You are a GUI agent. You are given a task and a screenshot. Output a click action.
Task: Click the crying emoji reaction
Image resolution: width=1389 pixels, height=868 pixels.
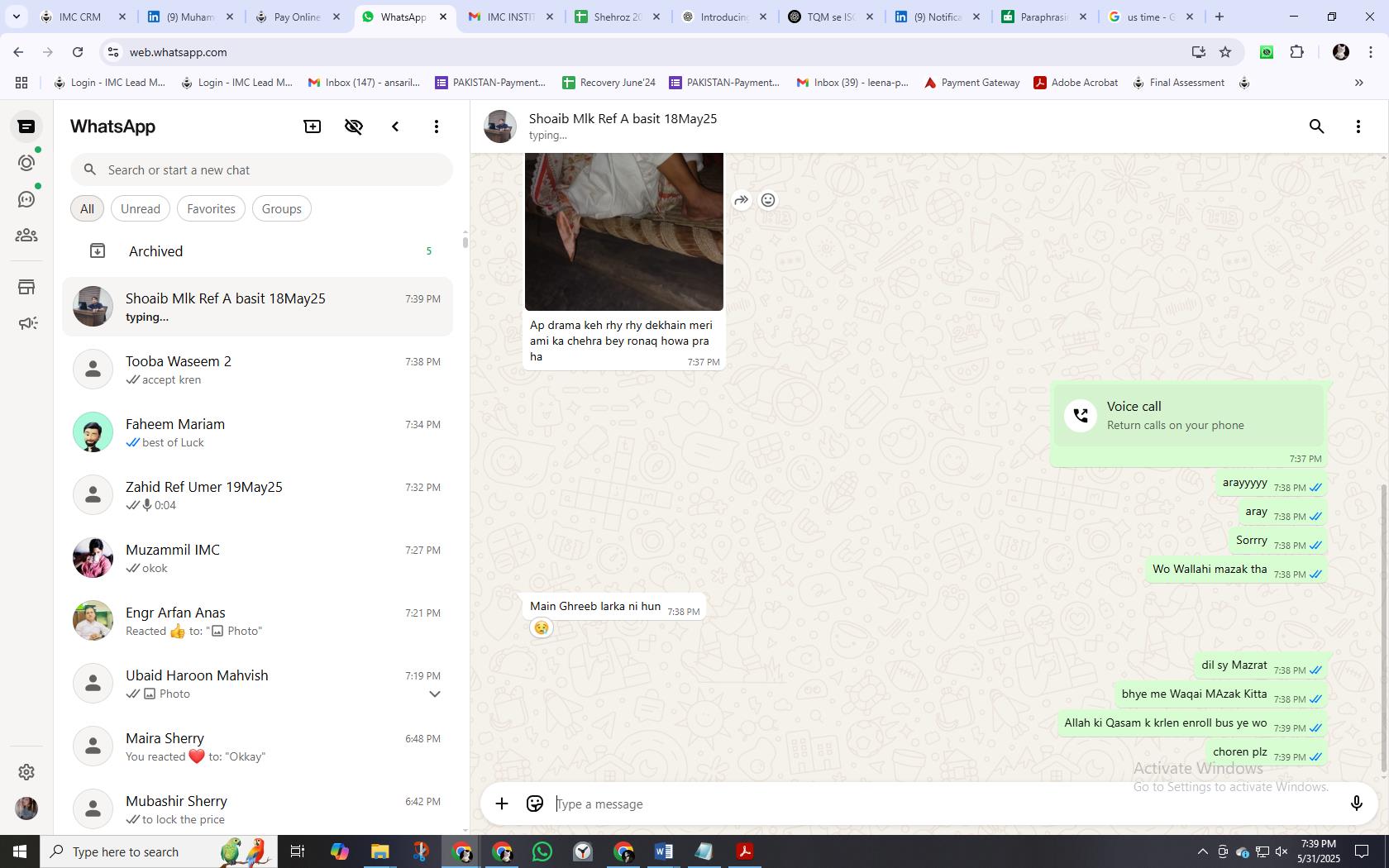pos(541,628)
